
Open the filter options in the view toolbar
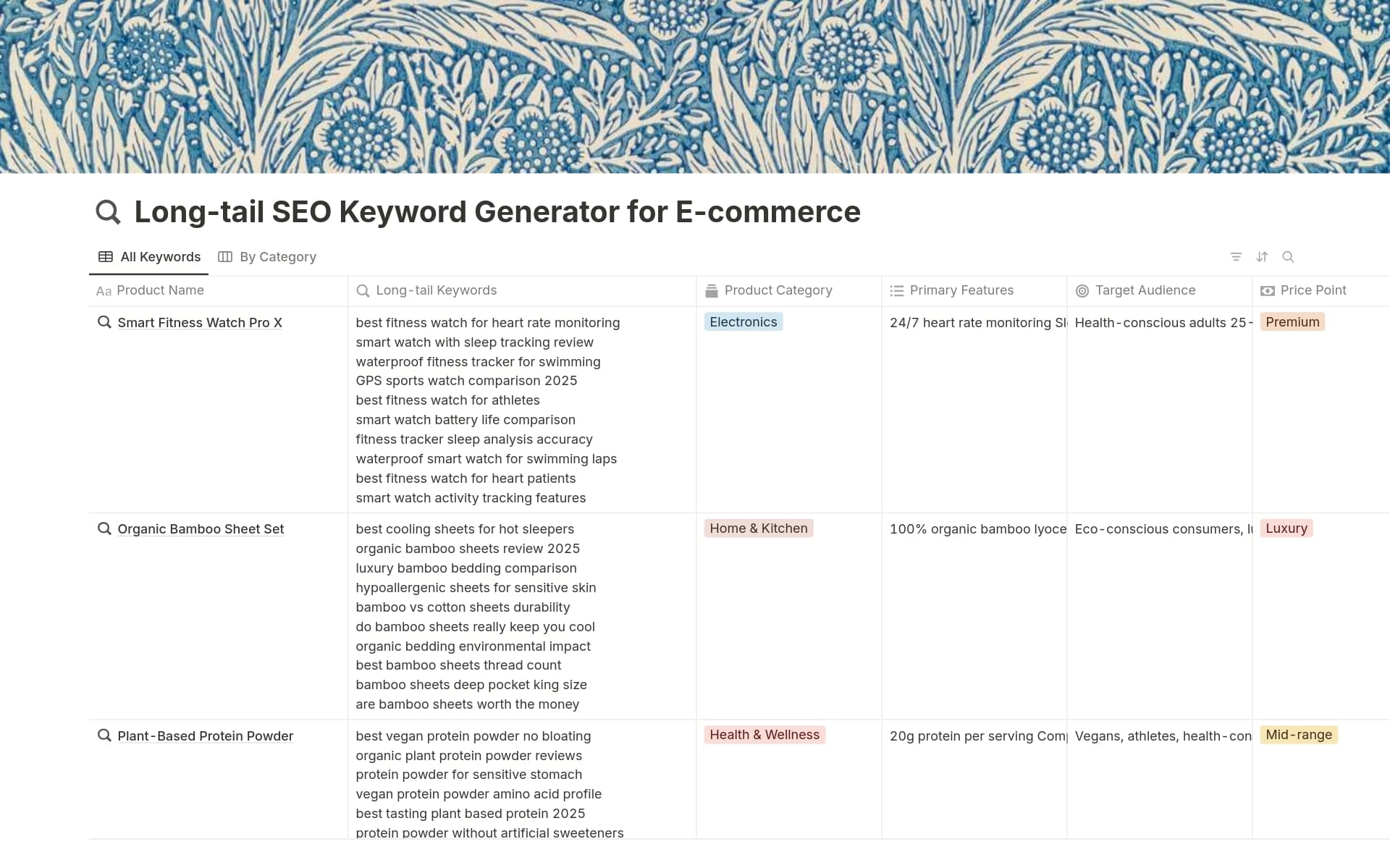1236,257
